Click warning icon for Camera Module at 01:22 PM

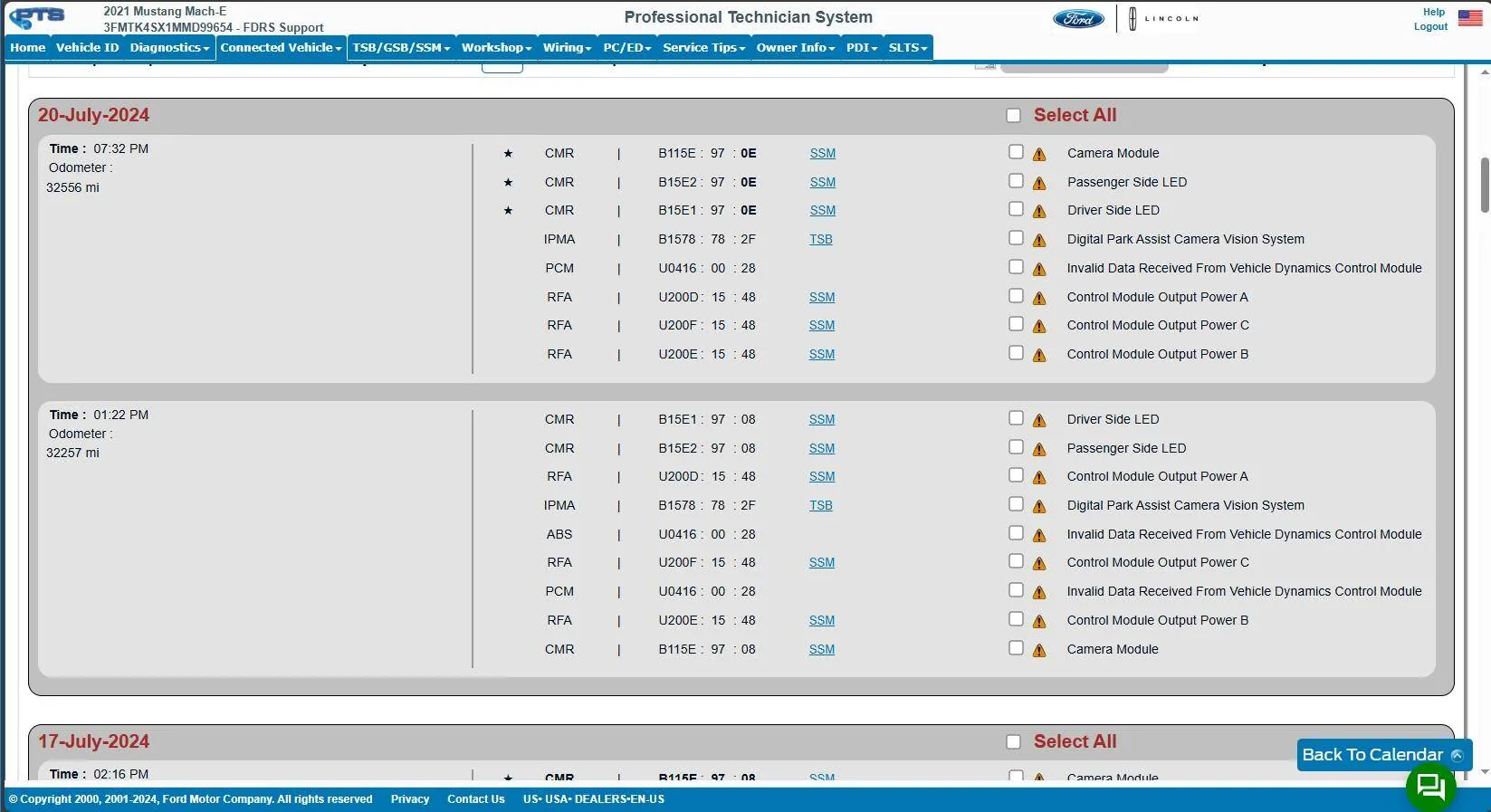(x=1039, y=651)
